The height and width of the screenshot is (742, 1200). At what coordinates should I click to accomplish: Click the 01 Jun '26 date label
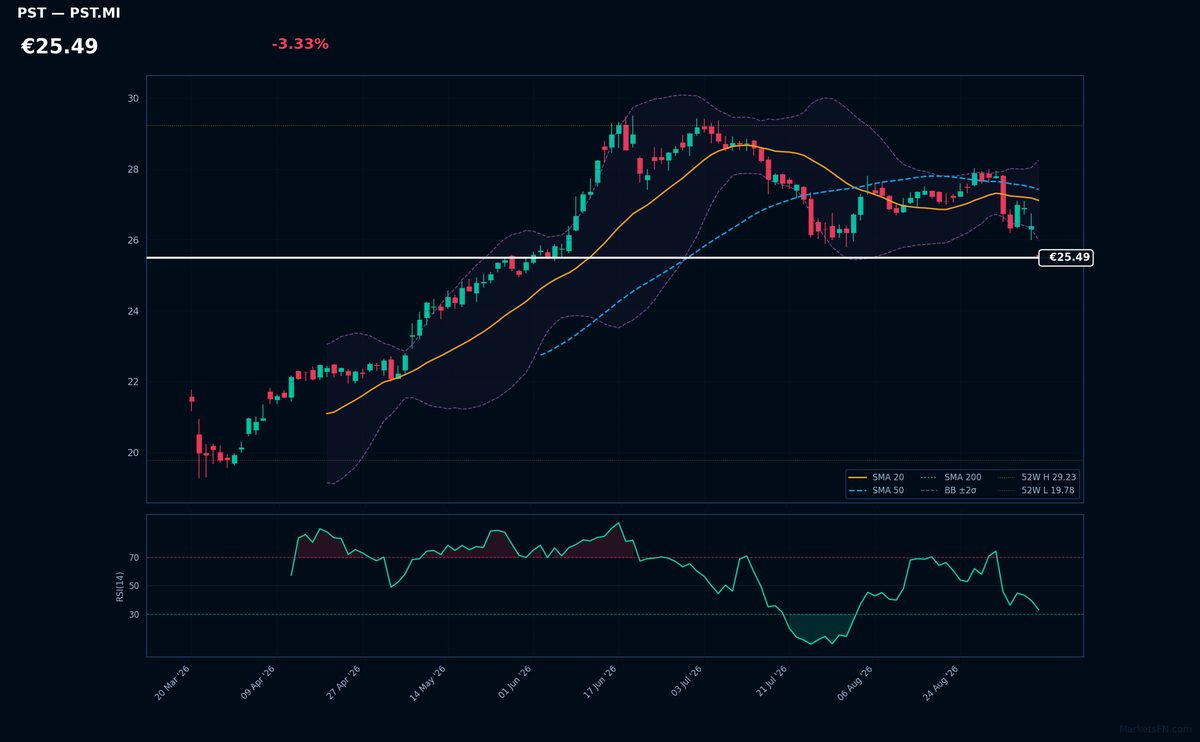tap(514, 683)
